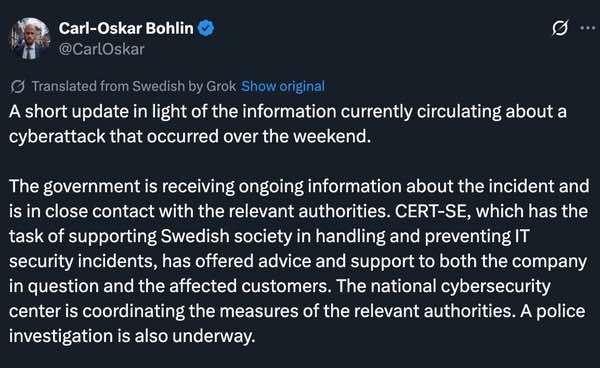
Task: Open Carl-Oskar Bohlin's profile picture
Action: pos(29,38)
